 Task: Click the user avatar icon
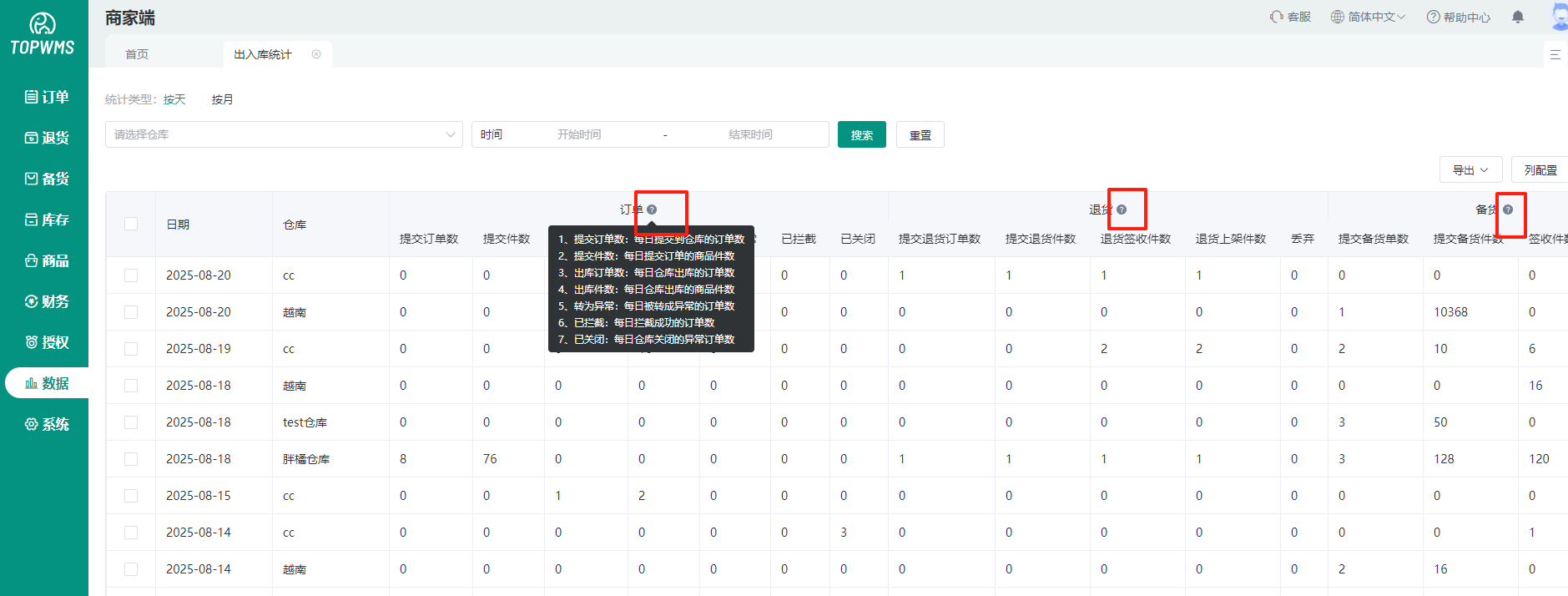(x=1559, y=17)
